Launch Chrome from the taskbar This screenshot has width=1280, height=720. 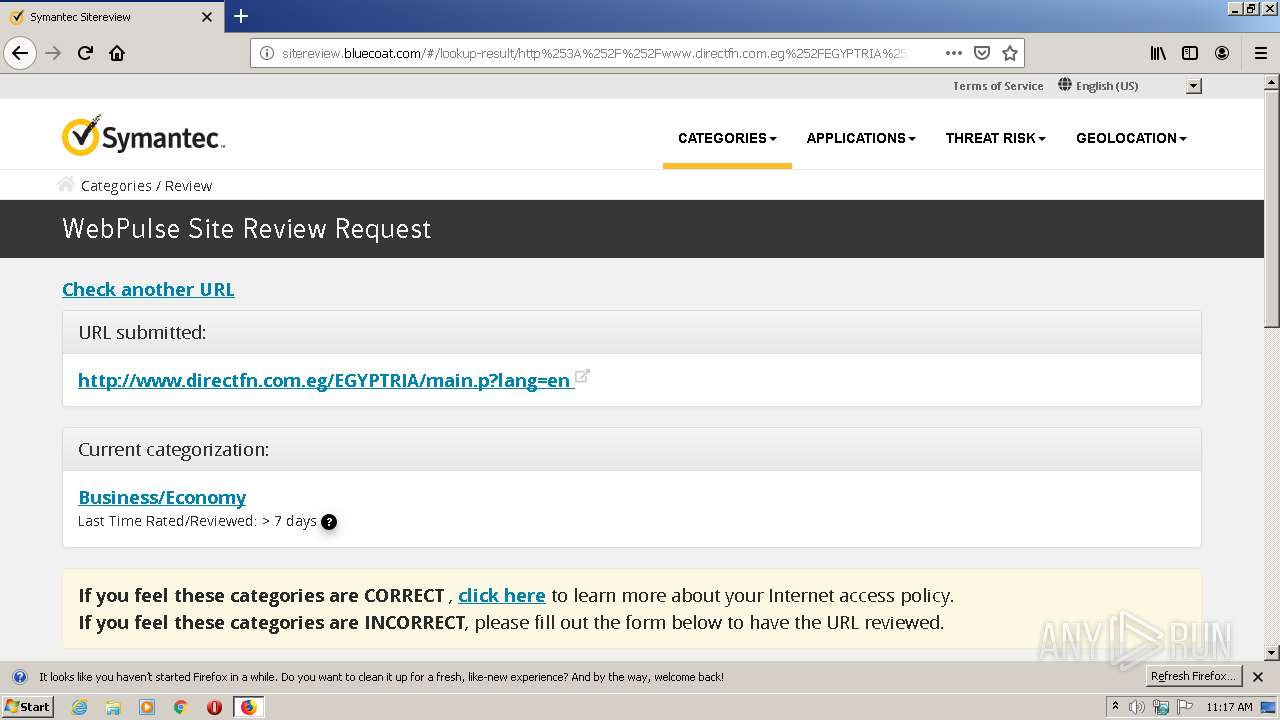pos(181,707)
